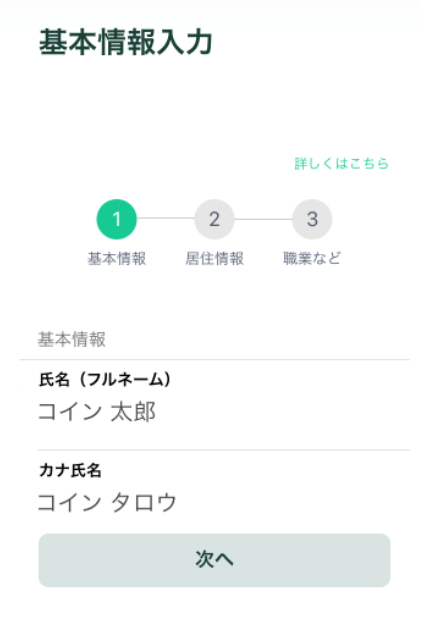Viewport: 421px width, 631px height.
Task: Click the 氏名(フルネーム)field label
Action: [x=105, y=379]
